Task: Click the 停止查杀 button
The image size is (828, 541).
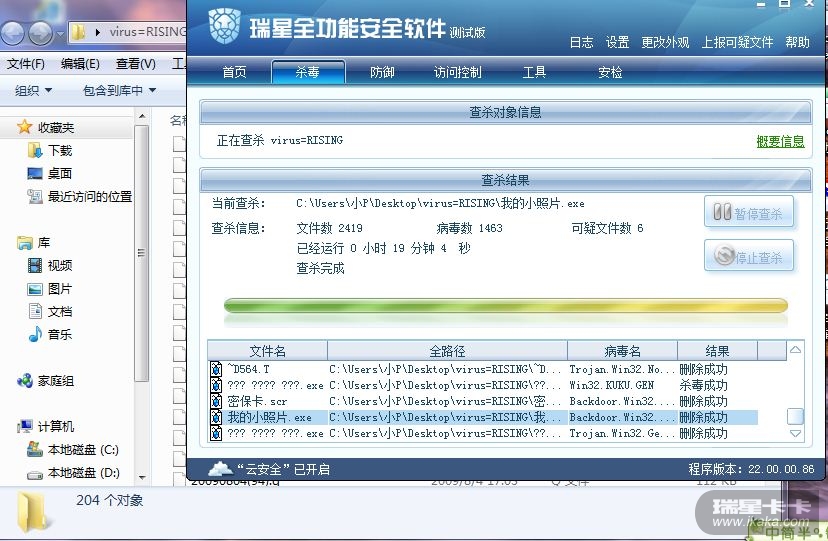Action: click(x=749, y=256)
